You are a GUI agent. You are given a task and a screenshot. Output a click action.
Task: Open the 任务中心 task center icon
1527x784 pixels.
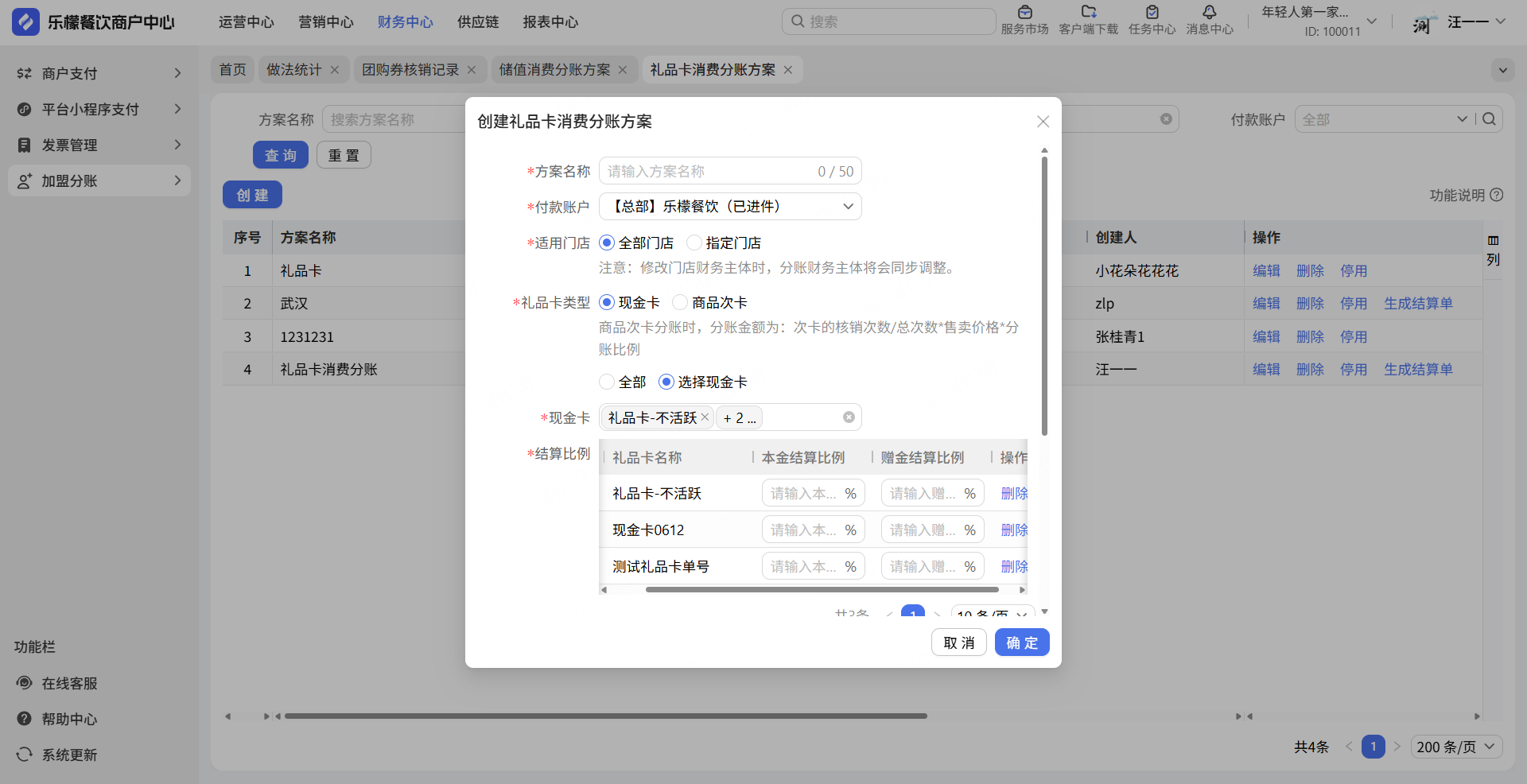coord(1152,13)
